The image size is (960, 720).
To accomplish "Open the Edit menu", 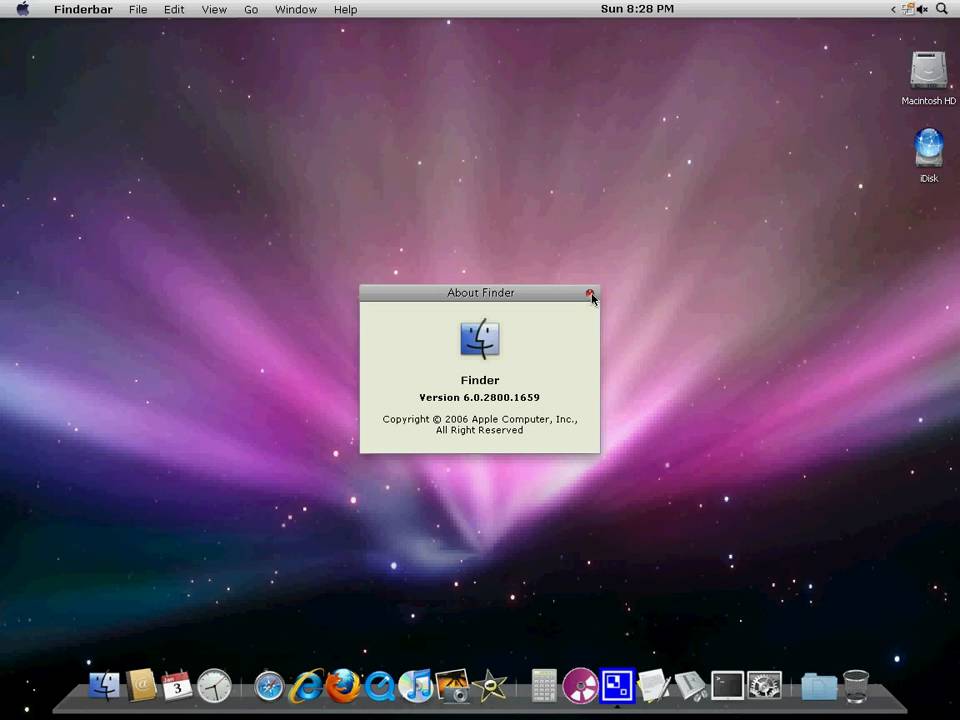I will (x=174, y=9).
